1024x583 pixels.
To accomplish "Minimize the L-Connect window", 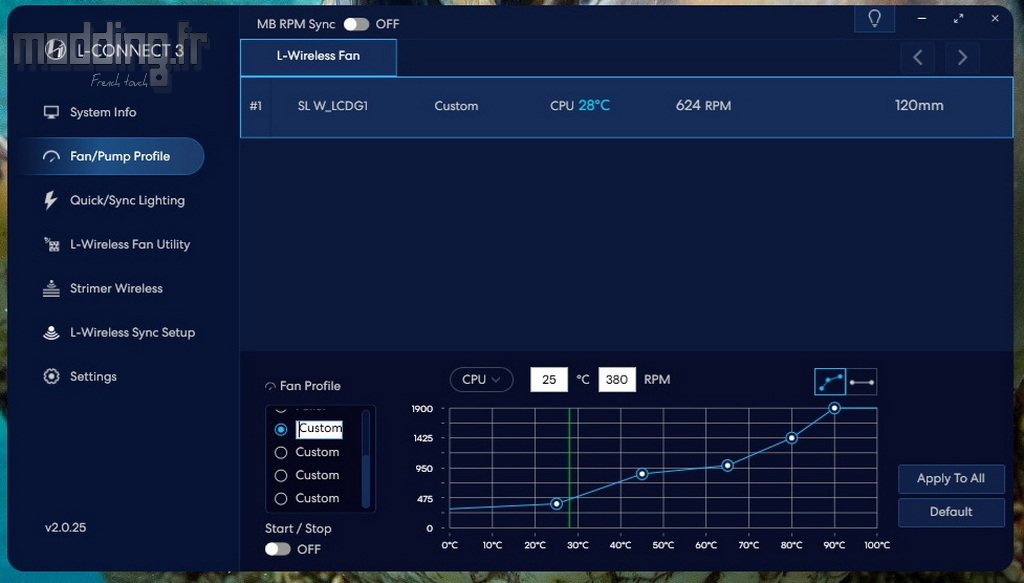I will click(x=921, y=18).
